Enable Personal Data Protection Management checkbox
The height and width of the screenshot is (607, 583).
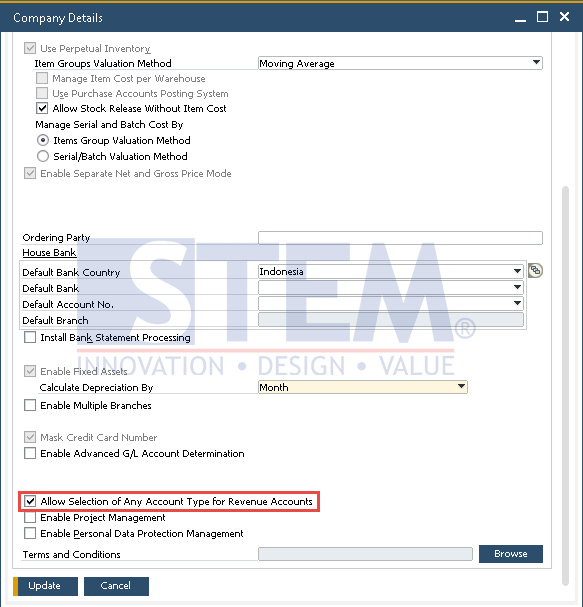pyautogui.click(x=30, y=533)
